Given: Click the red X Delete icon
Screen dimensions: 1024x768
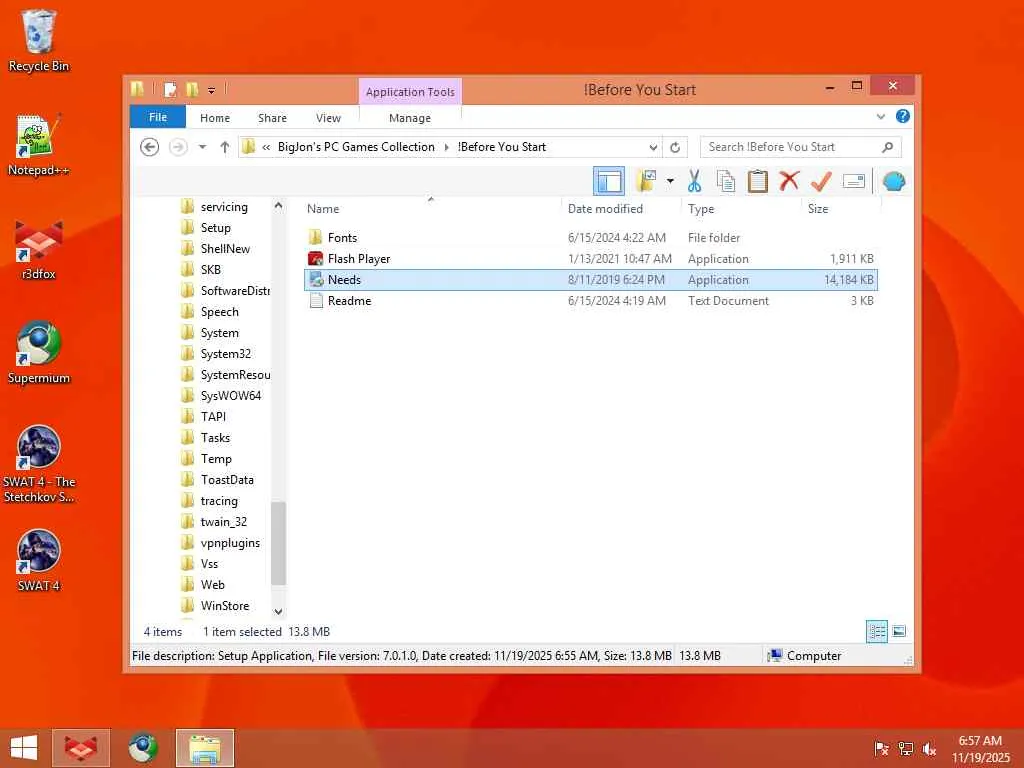Looking at the screenshot, I should pos(789,180).
